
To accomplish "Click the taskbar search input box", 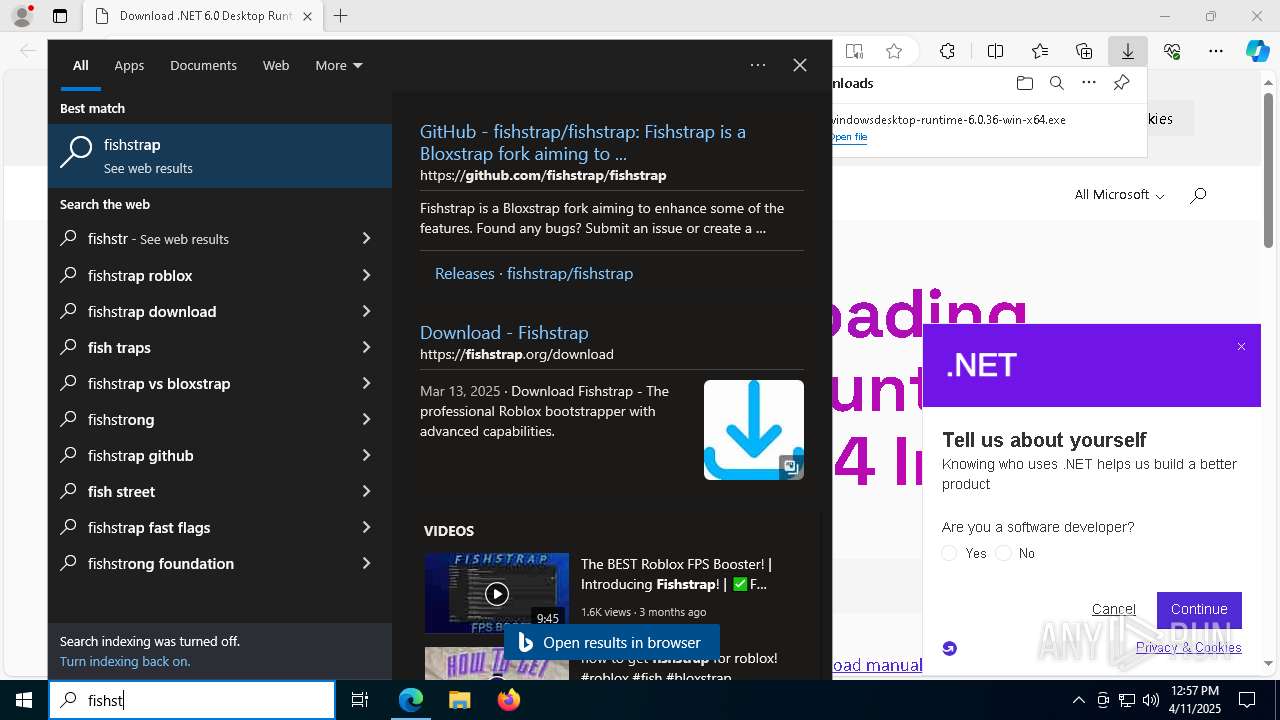I will pyautogui.click(x=192, y=700).
